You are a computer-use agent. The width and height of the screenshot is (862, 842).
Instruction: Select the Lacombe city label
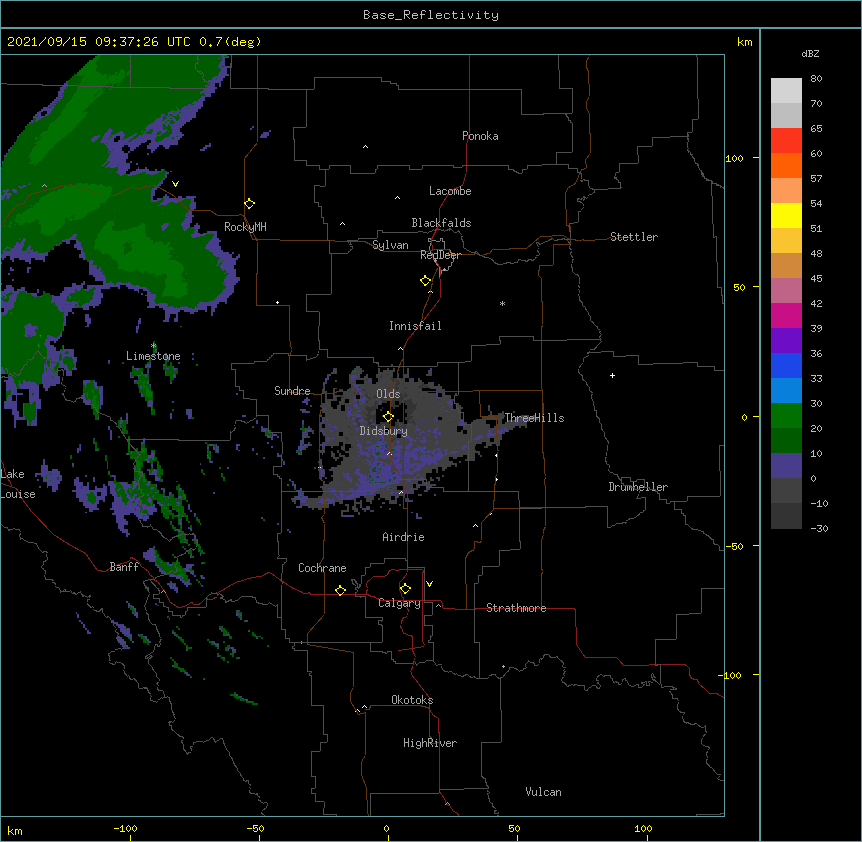(450, 191)
